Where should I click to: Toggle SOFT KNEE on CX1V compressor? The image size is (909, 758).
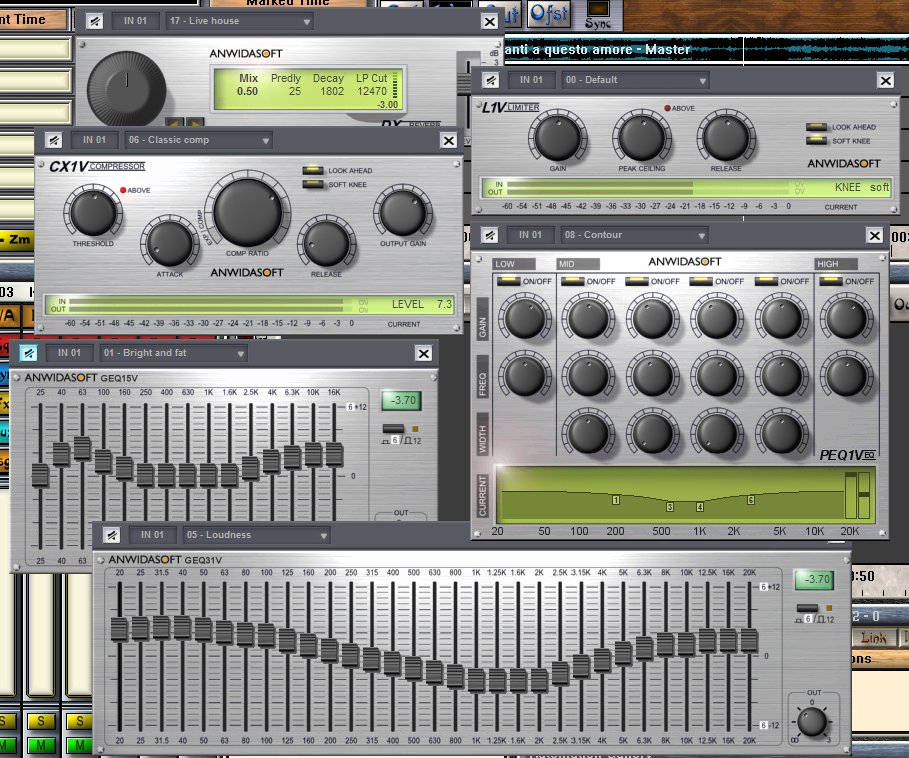313,184
